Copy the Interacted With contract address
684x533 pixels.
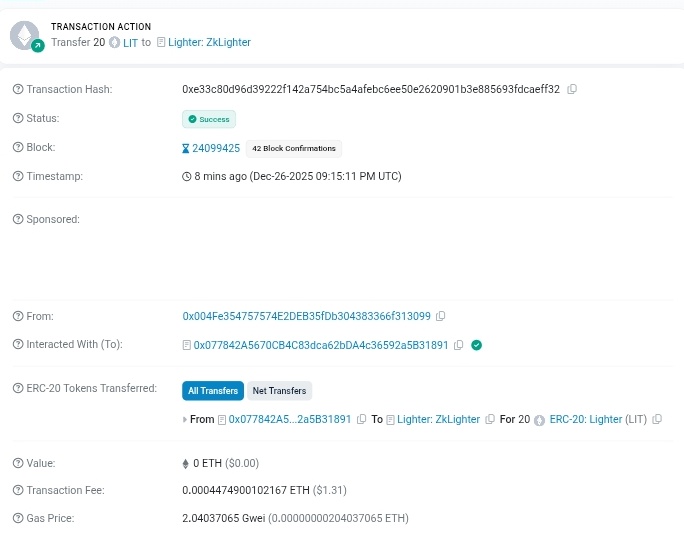[458, 345]
